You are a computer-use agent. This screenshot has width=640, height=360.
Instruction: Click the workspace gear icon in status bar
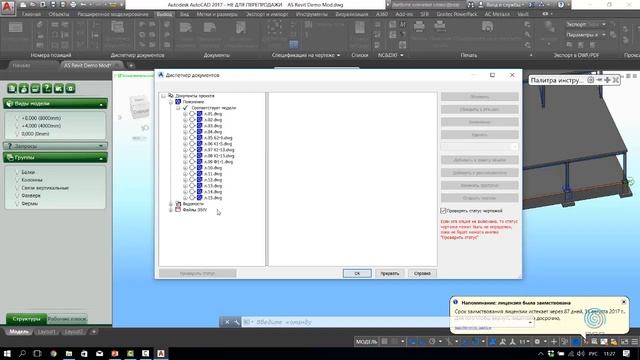coord(538,342)
